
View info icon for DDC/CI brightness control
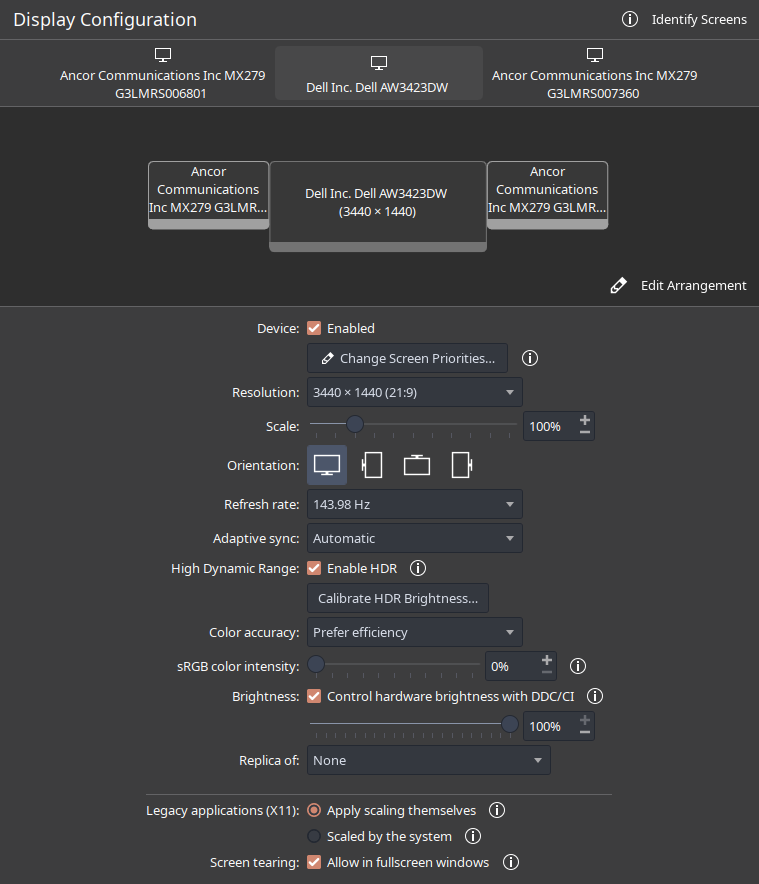point(595,696)
